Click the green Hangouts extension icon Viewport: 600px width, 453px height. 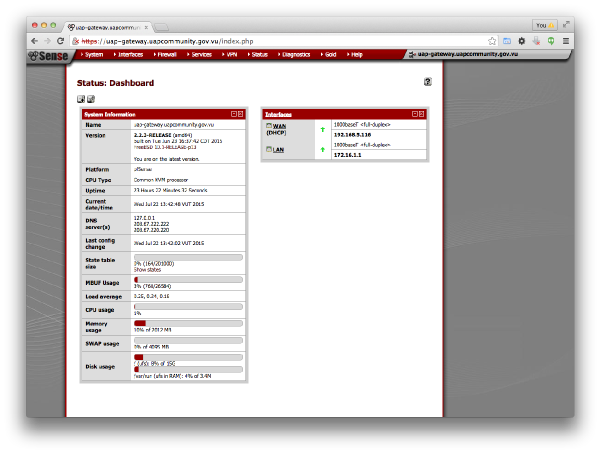coord(551,41)
